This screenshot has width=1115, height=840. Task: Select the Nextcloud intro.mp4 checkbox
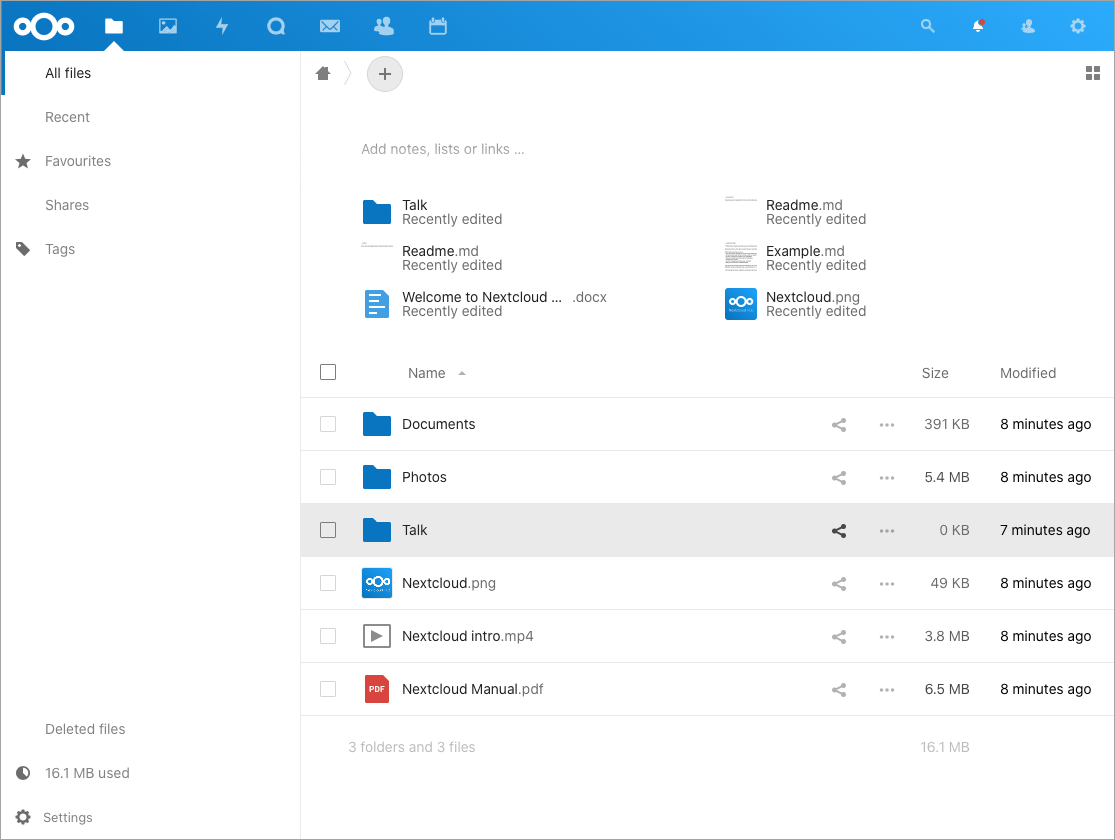328,636
